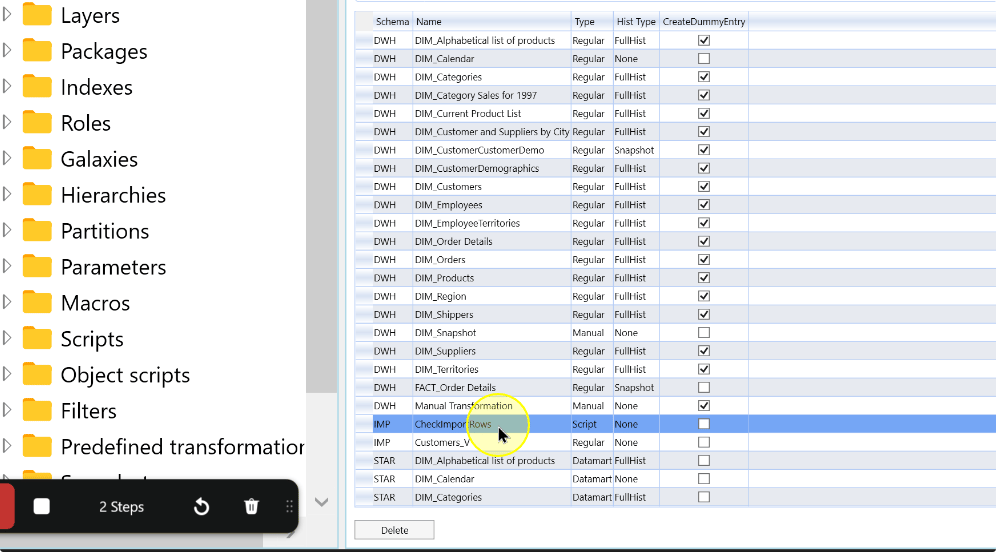996x552 pixels.
Task: Click the DIM_Shippers name cell
Action: [492, 314]
